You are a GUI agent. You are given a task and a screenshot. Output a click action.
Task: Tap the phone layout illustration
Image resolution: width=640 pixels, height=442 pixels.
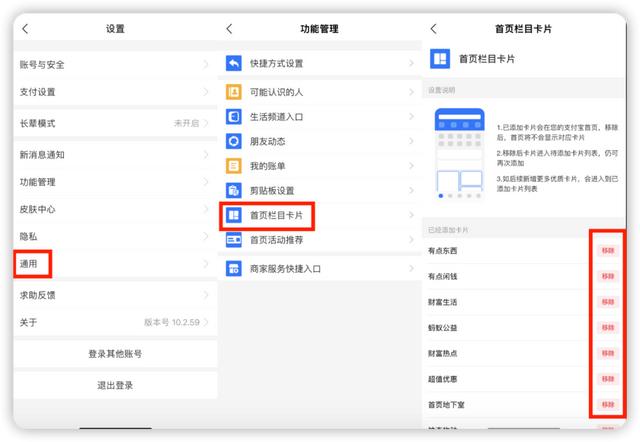coord(459,154)
